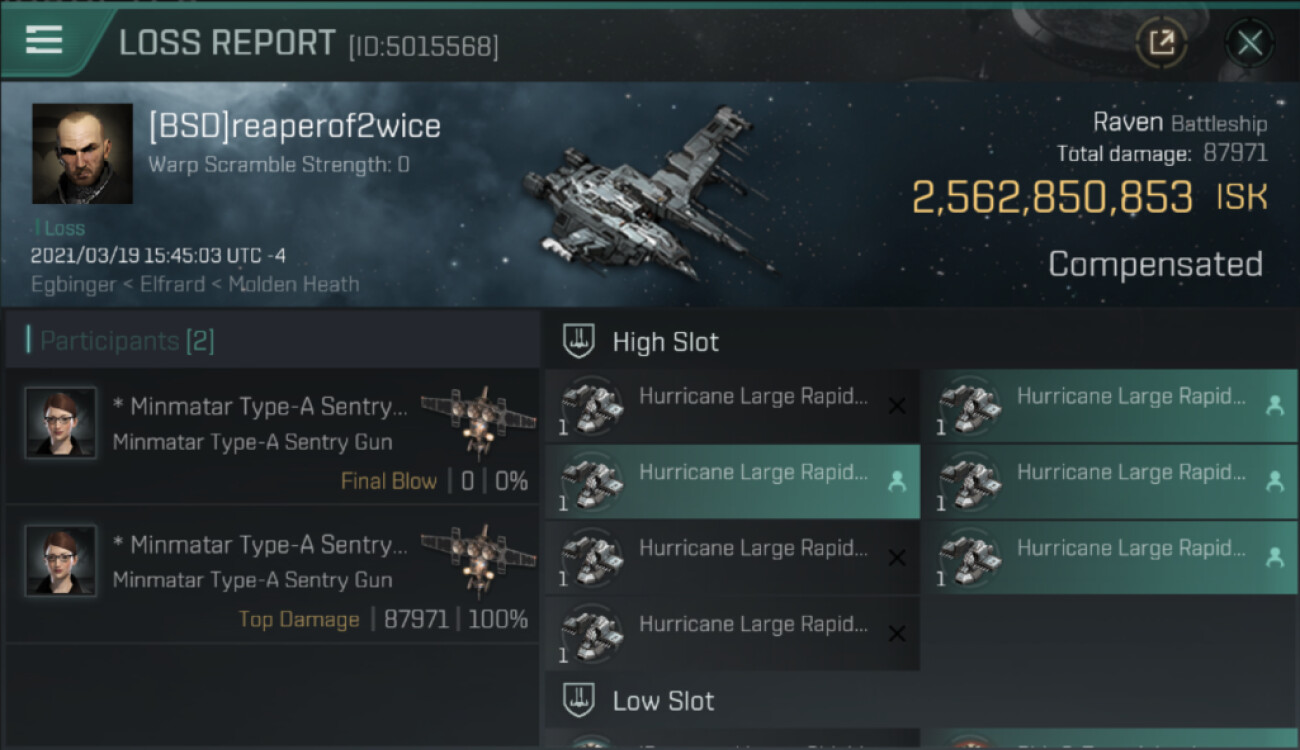Click person icon on top-right Hurricane launcher
This screenshot has height=750, width=1300.
point(1274,406)
